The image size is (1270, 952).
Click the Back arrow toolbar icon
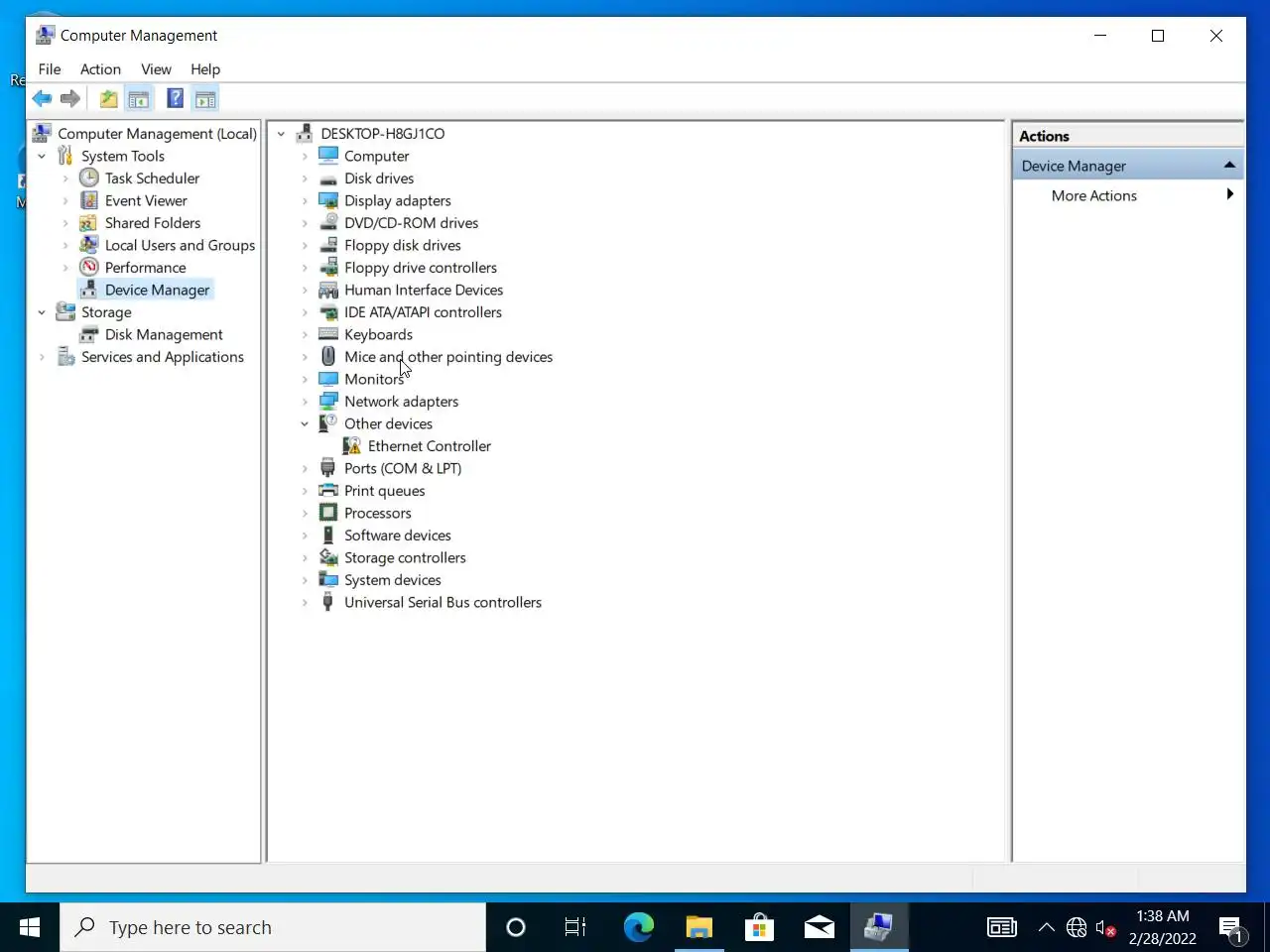click(x=42, y=98)
